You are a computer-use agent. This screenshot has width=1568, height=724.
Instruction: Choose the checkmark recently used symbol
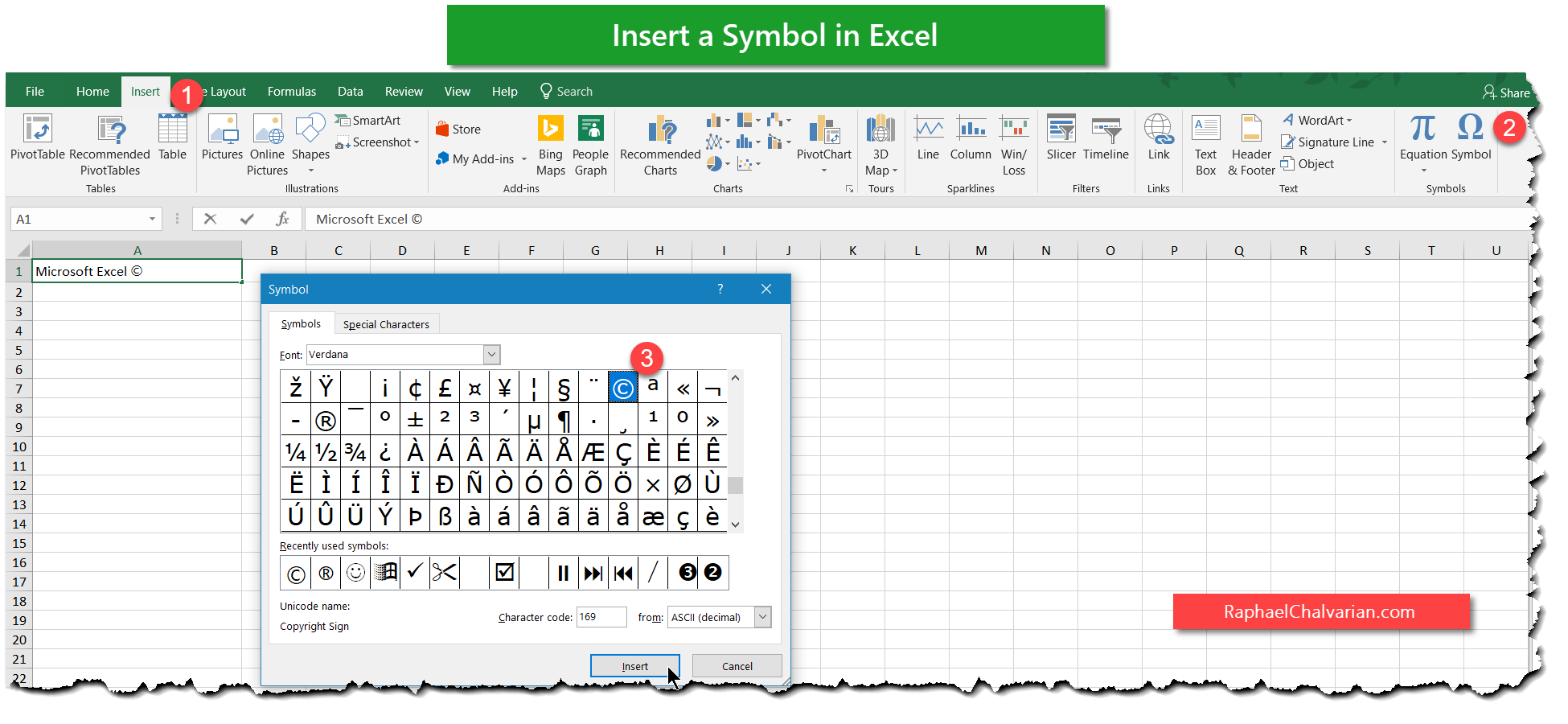pyautogui.click(x=415, y=572)
